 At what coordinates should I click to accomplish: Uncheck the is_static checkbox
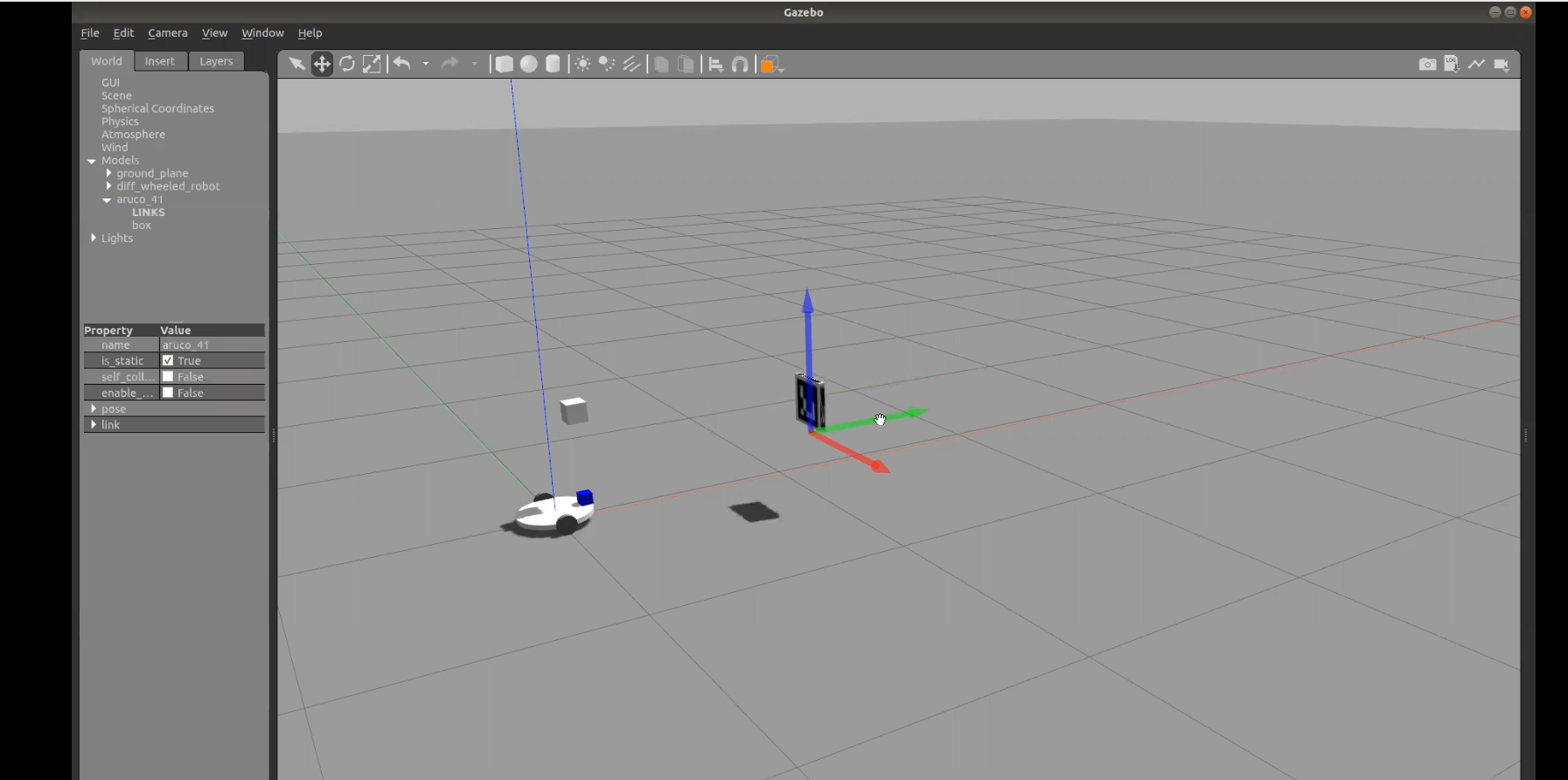pos(168,360)
